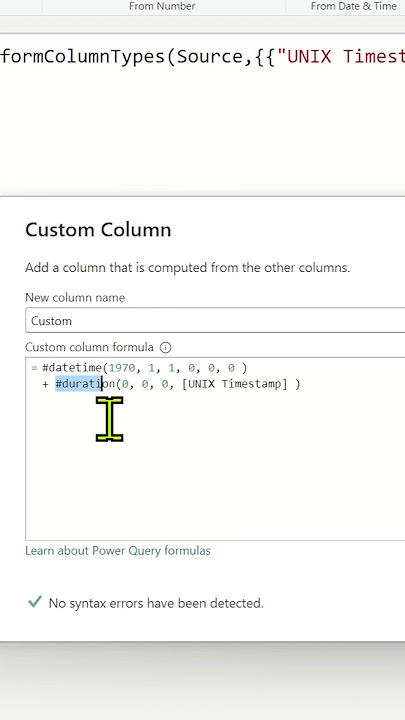
Task: Click the No syntax errors detected message
Action: 156,603
